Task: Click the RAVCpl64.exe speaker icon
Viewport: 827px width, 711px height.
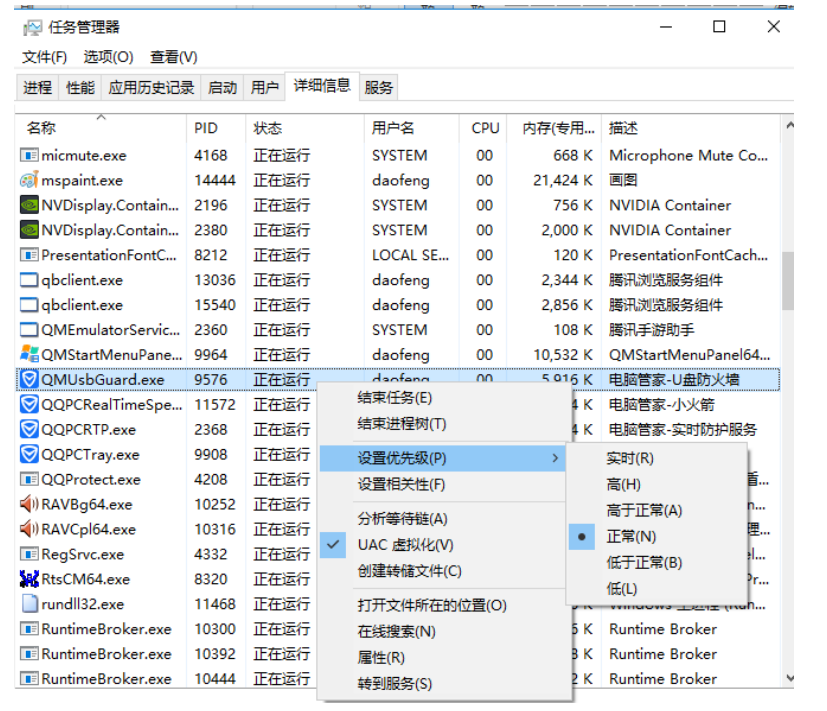Action: 29,529
